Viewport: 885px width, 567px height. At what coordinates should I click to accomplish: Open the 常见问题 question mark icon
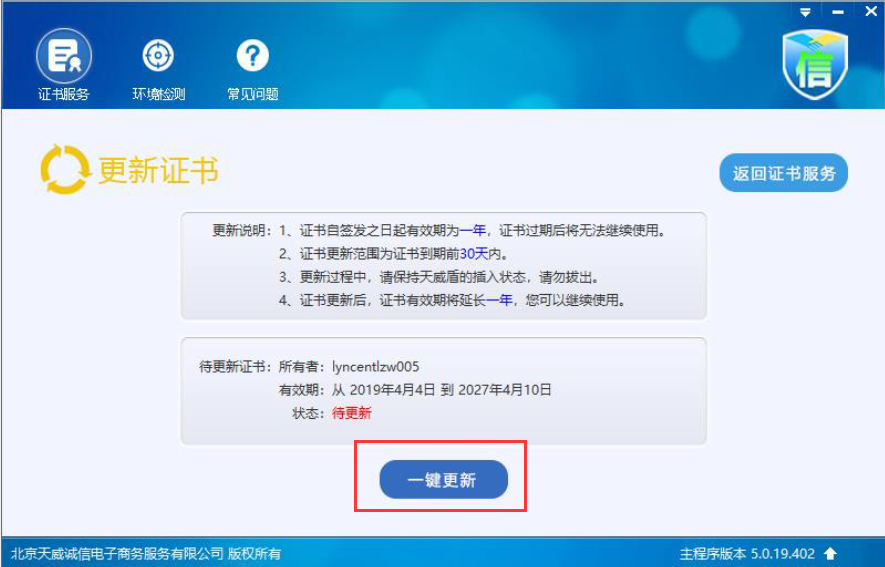(x=252, y=55)
